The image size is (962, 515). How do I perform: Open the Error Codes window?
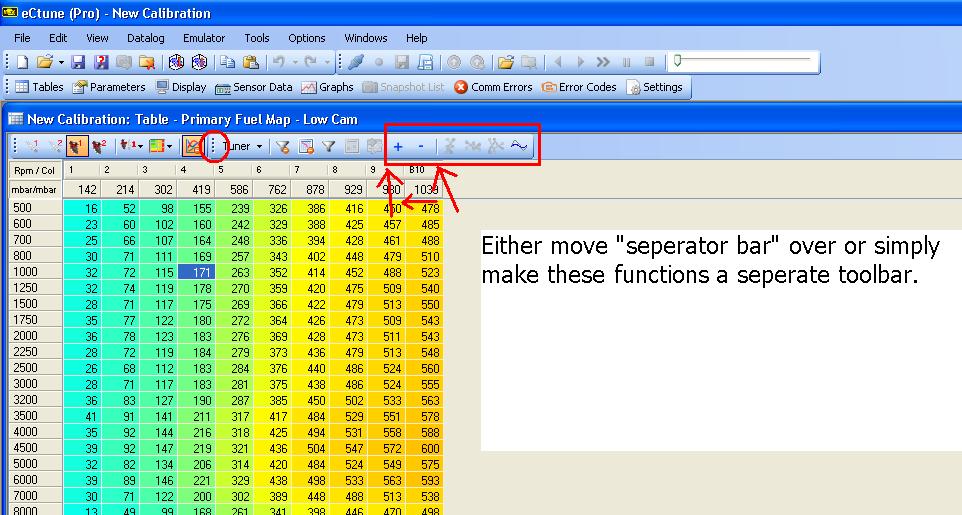tap(579, 87)
